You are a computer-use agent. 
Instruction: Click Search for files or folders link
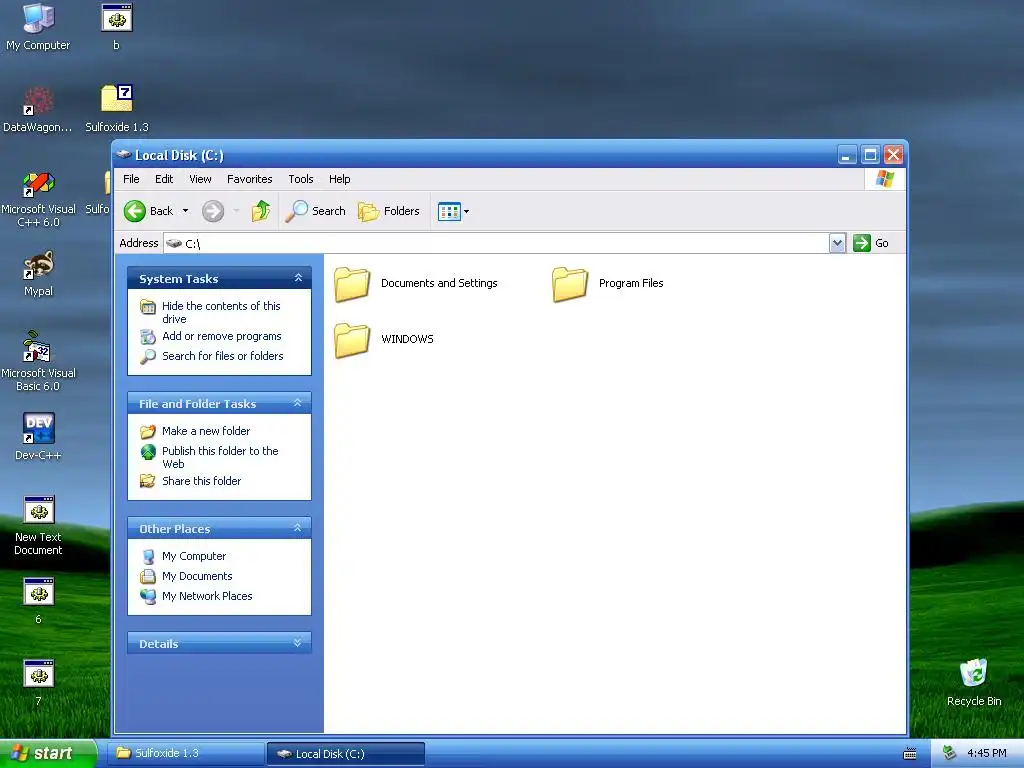[223, 356]
